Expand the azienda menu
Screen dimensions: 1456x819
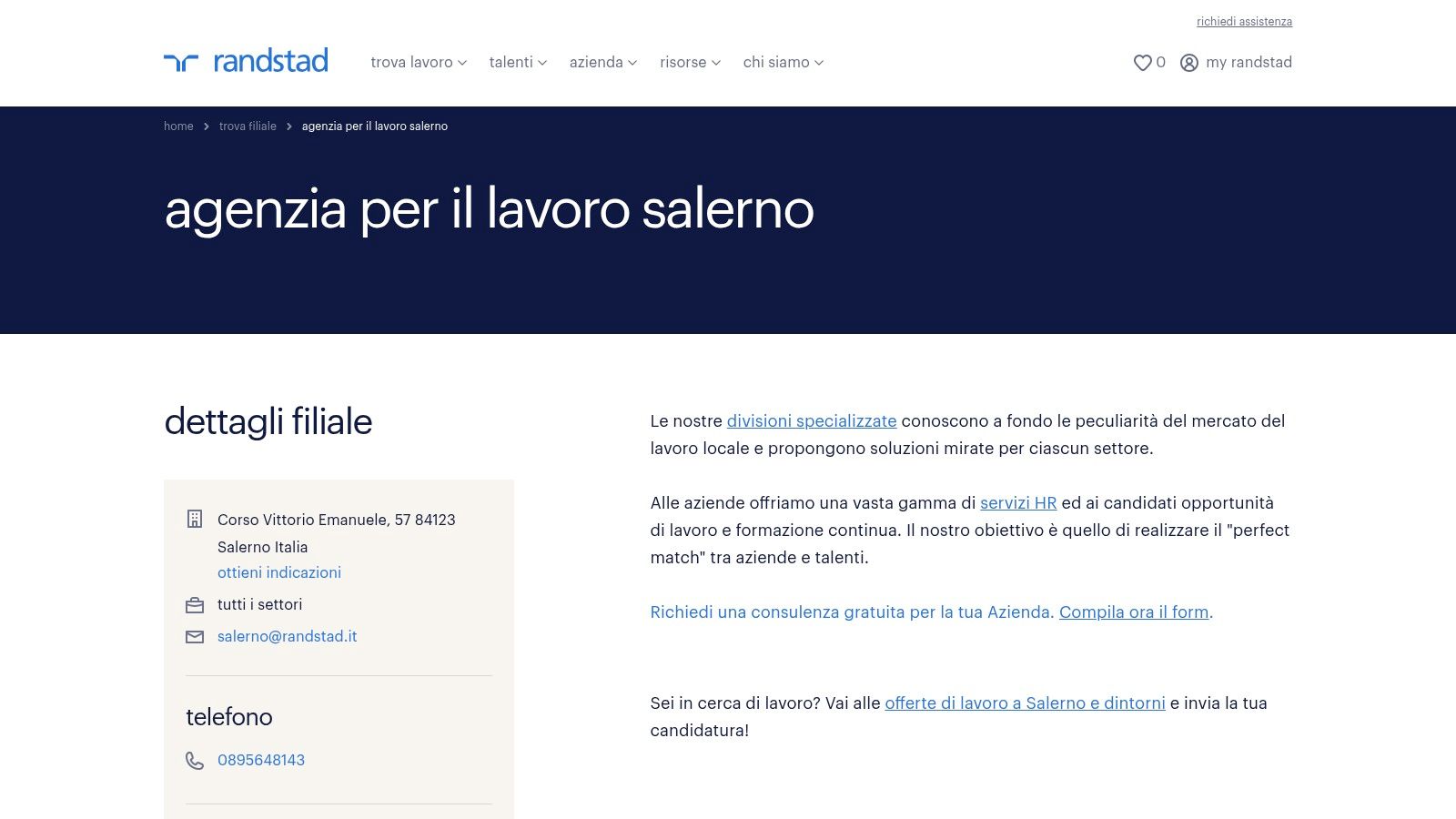pos(603,62)
